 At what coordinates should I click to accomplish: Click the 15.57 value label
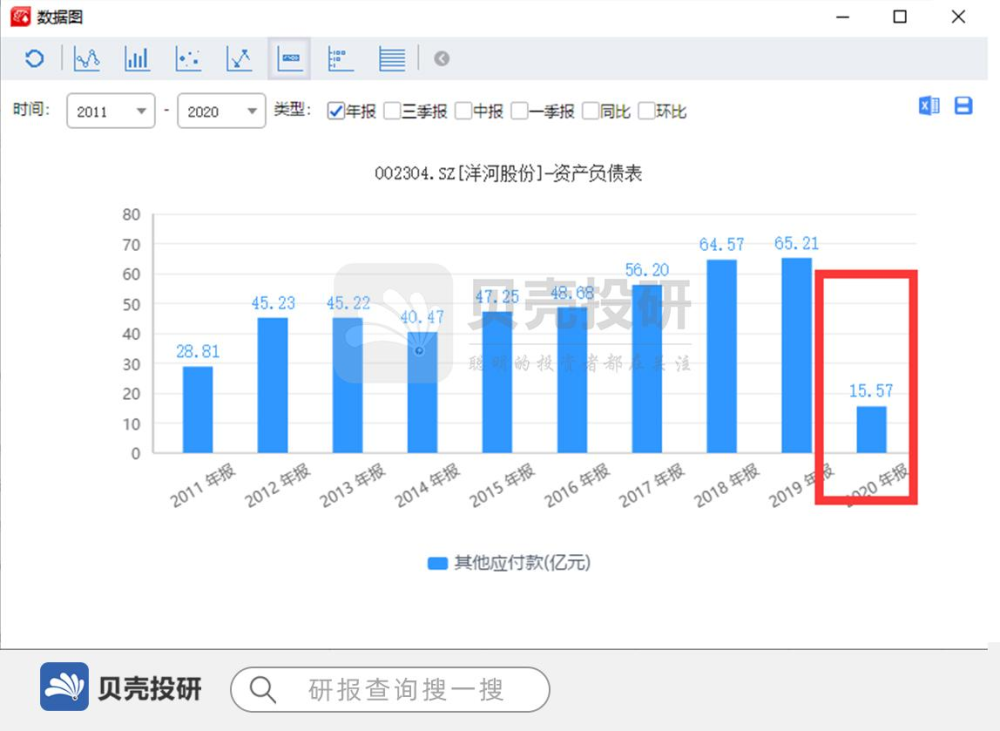pyautogui.click(x=871, y=390)
